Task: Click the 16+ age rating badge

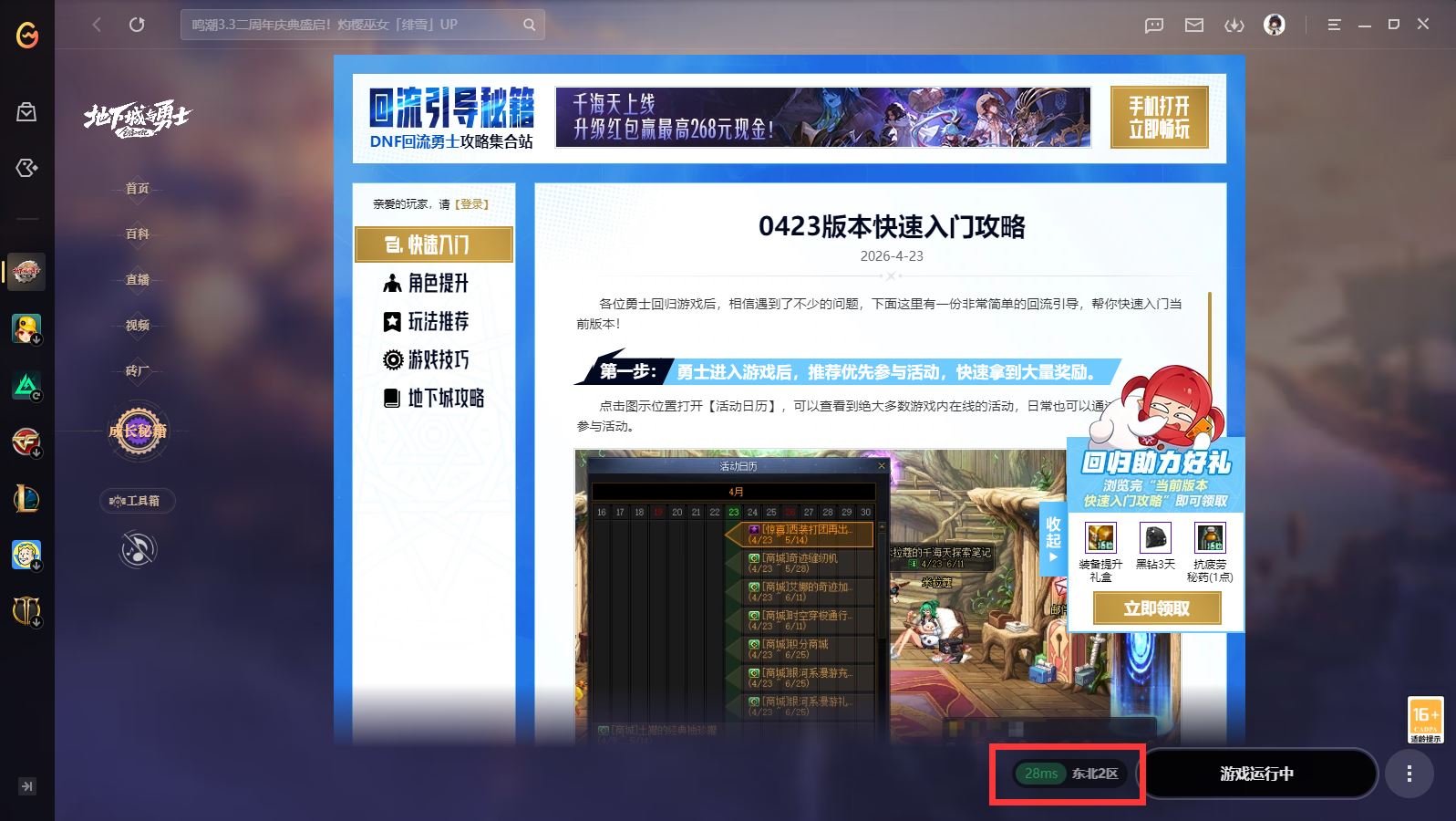Action: pyautogui.click(x=1426, y=720)
